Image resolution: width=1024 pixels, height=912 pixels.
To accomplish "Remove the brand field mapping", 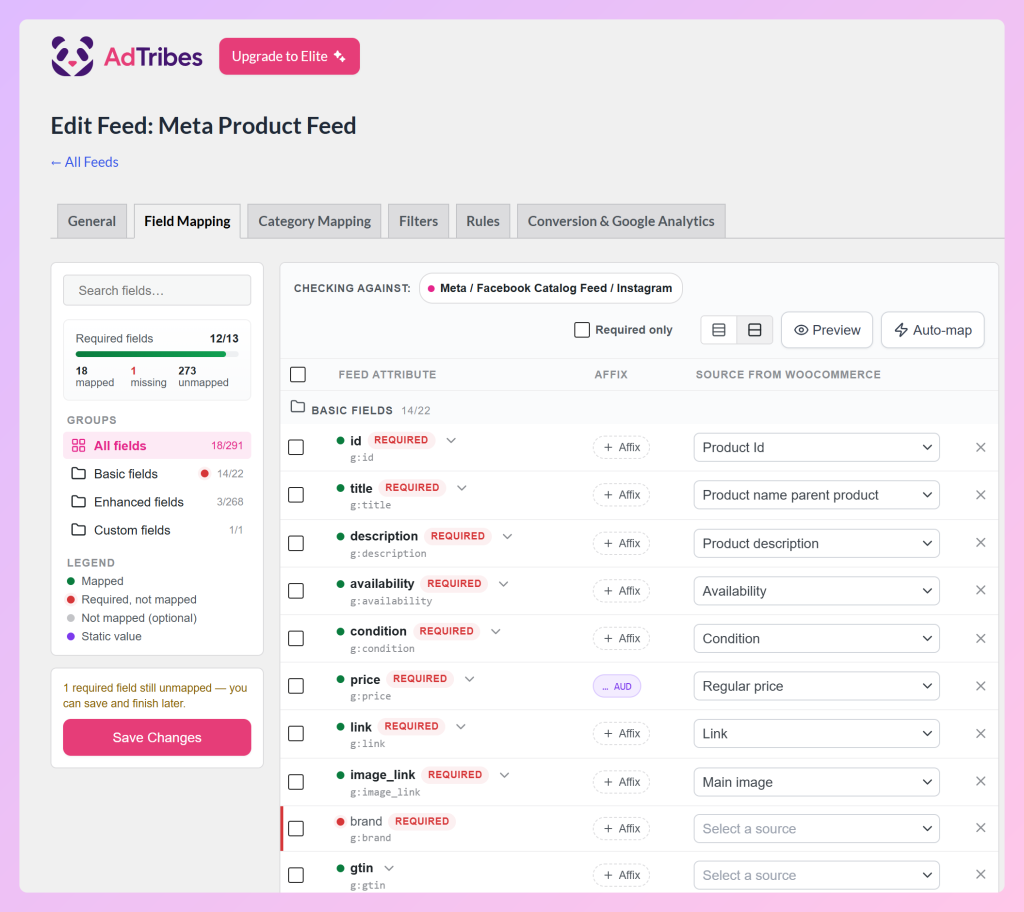I will tap(980, 828).
